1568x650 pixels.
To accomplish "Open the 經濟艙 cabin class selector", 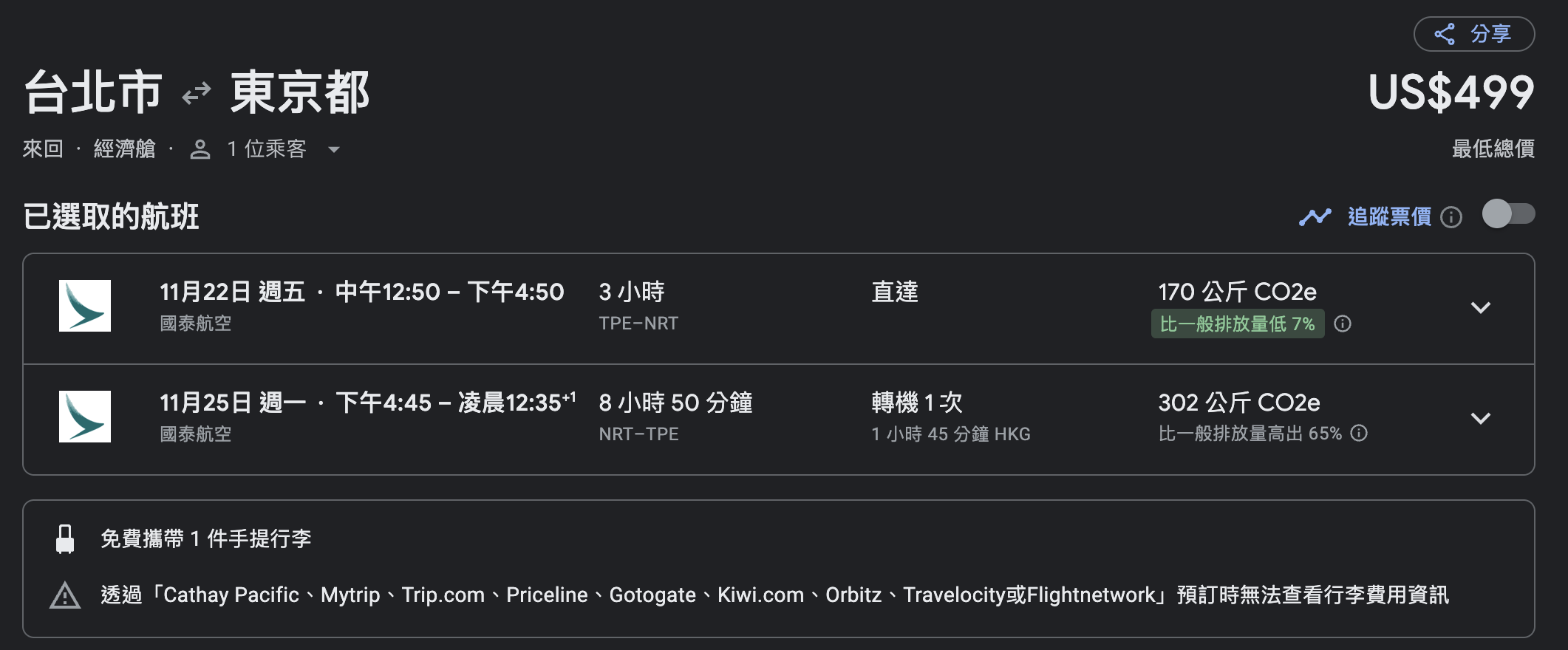I will click(124, 148).
